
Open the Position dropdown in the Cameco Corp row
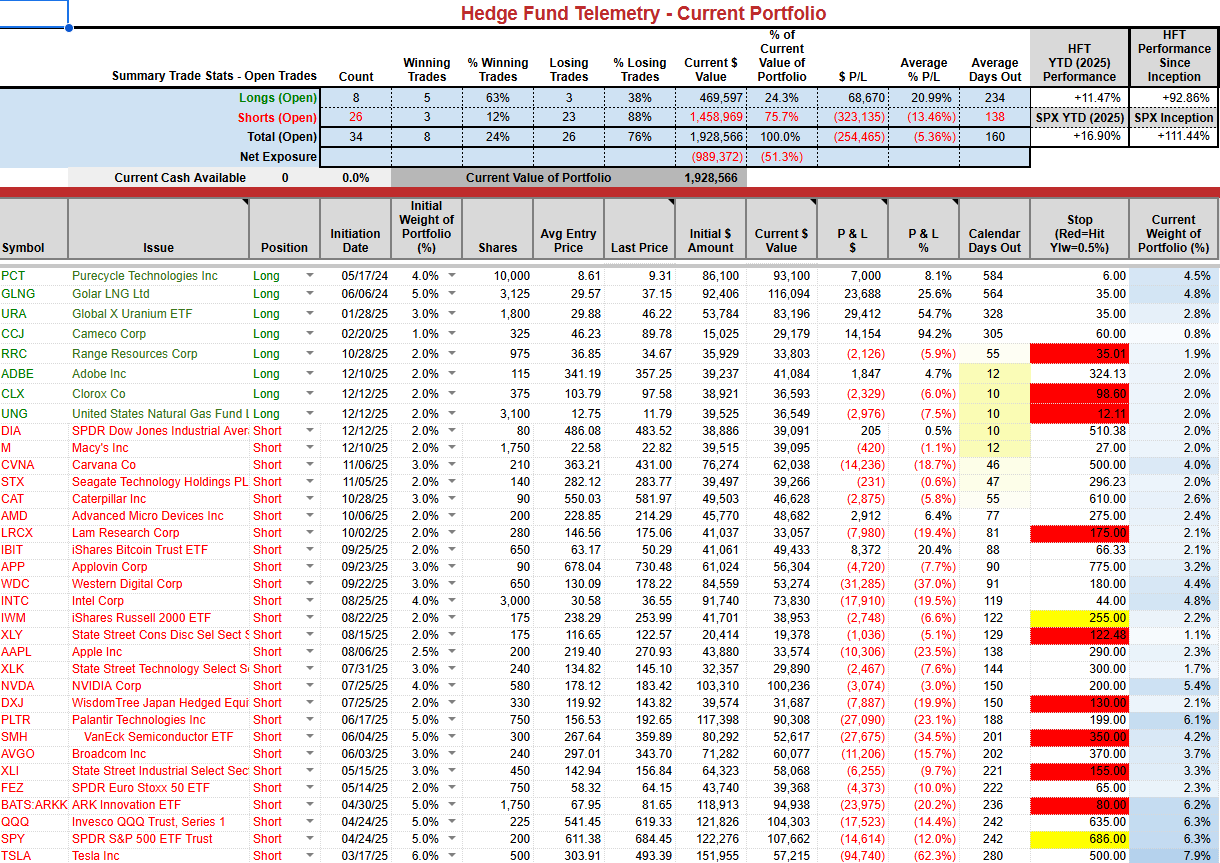tap(309, 334)
